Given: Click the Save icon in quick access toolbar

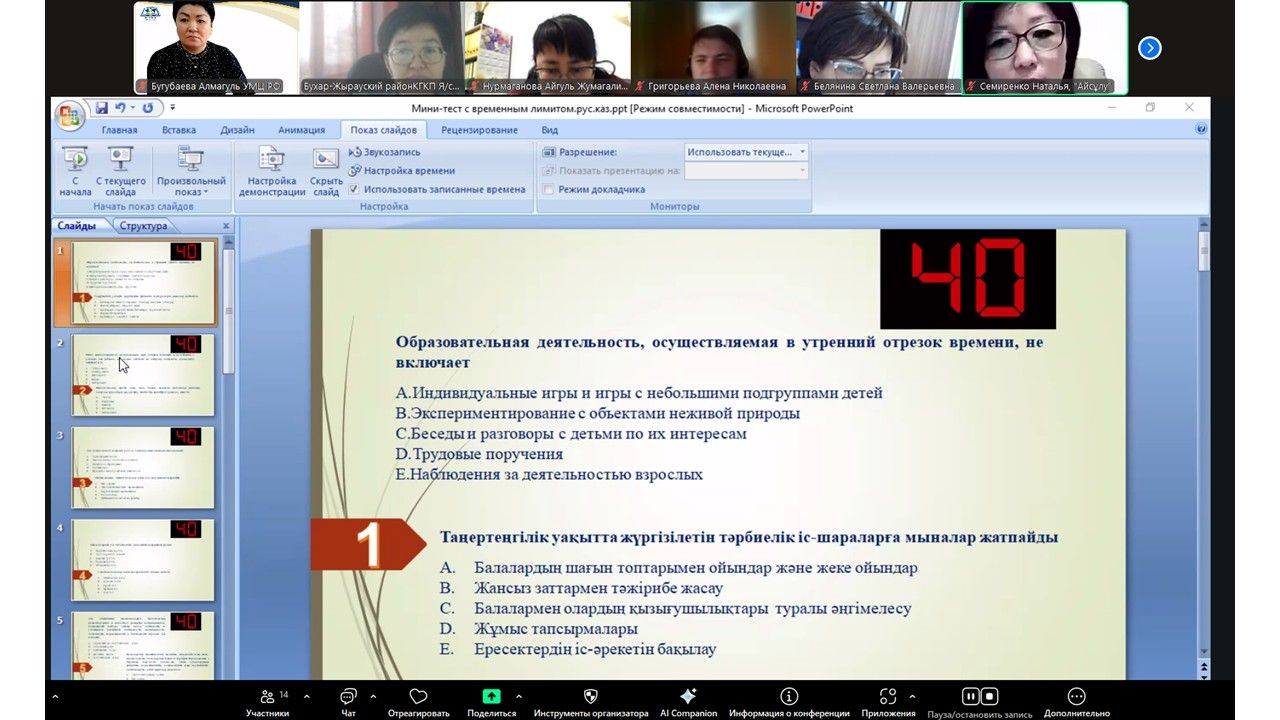Looking at the screenshot, I should click(x=101, y=108).
